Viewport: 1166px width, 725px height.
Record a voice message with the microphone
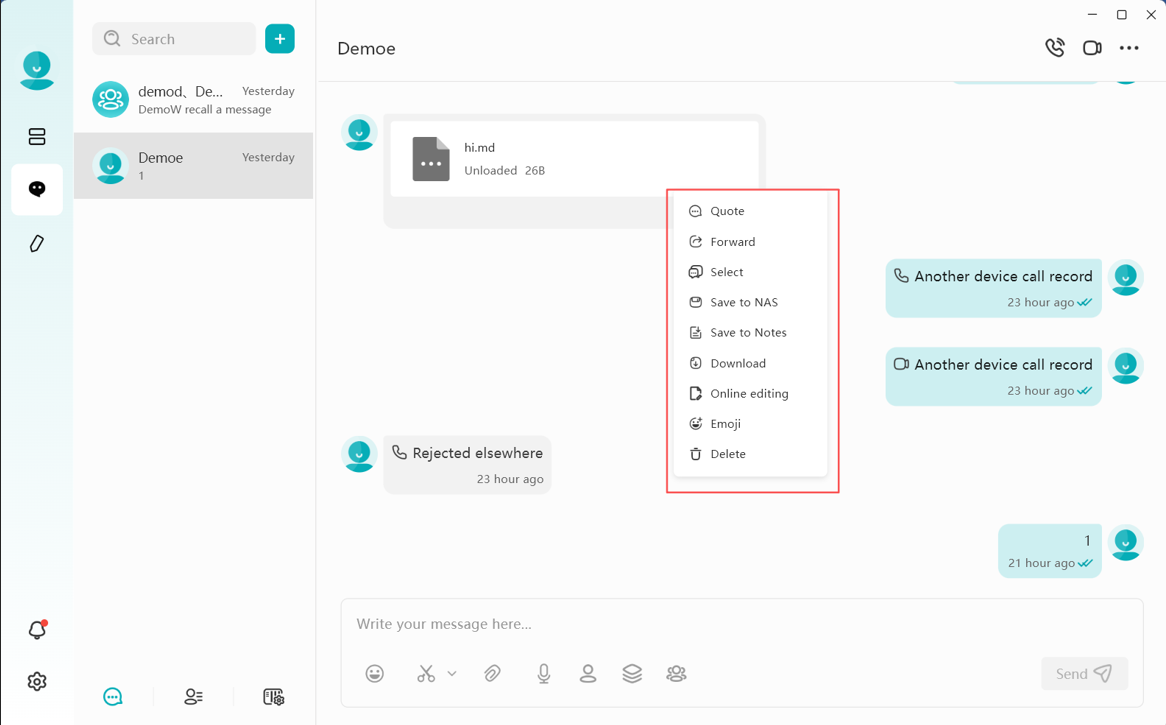click(x=544, y=674)
